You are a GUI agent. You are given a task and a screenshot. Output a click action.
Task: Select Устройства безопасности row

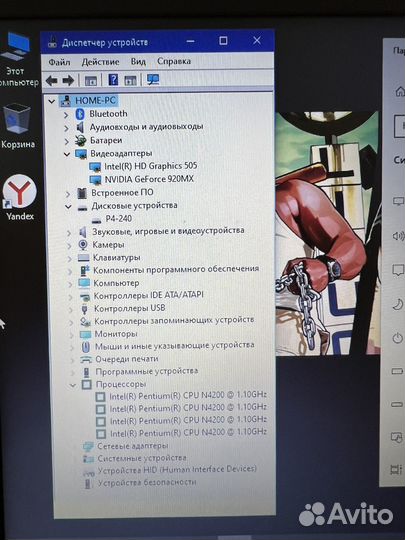tap(147, 483)
